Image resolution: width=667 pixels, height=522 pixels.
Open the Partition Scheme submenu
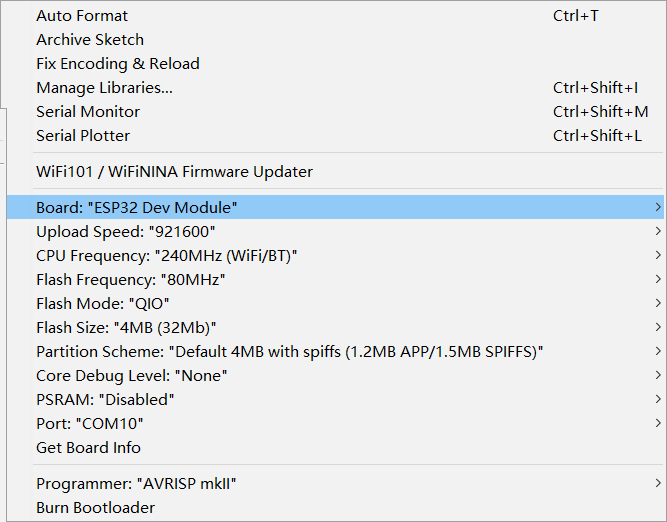(x=290, y=352)
